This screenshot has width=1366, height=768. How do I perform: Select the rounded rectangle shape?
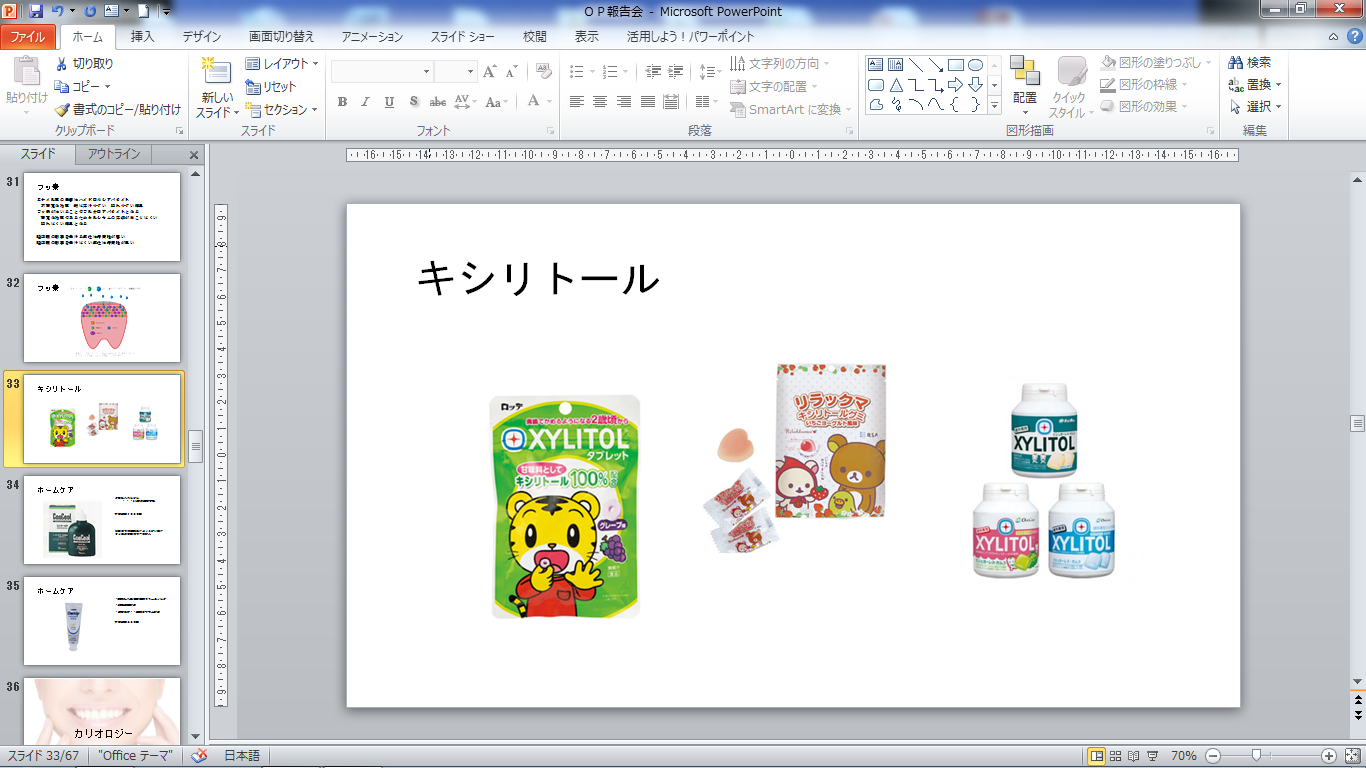875,85
